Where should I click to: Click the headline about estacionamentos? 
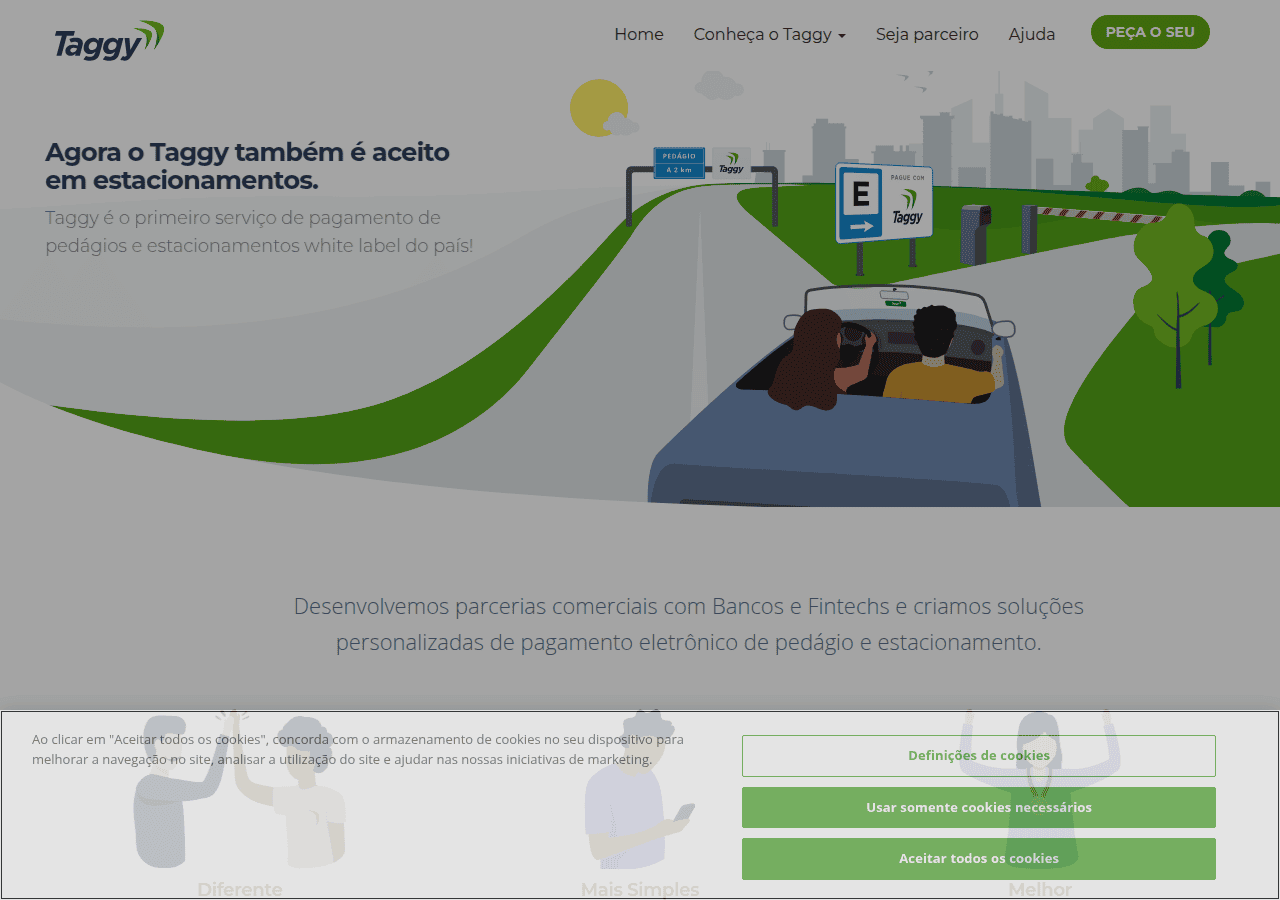click(247, 166)
